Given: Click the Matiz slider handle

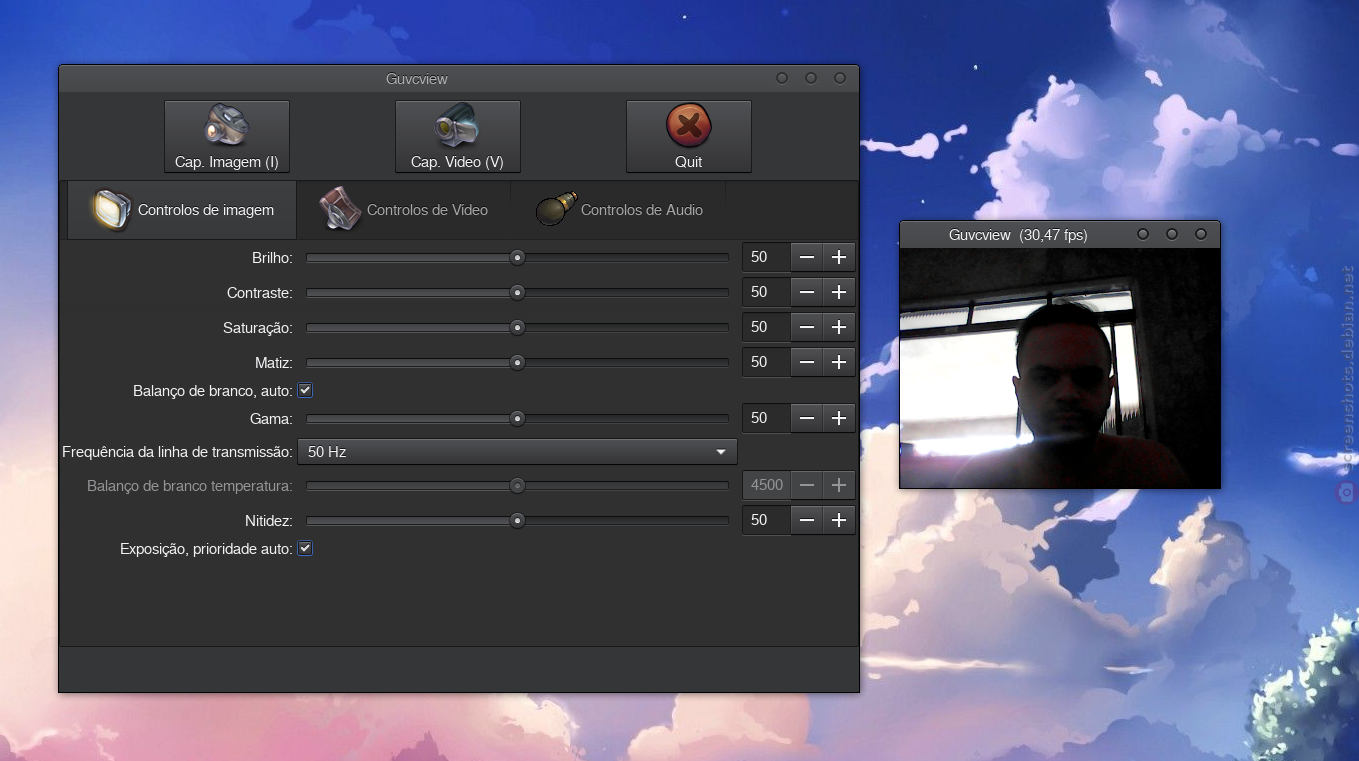Looking at the screenshot, I should [x=517, y=362].
